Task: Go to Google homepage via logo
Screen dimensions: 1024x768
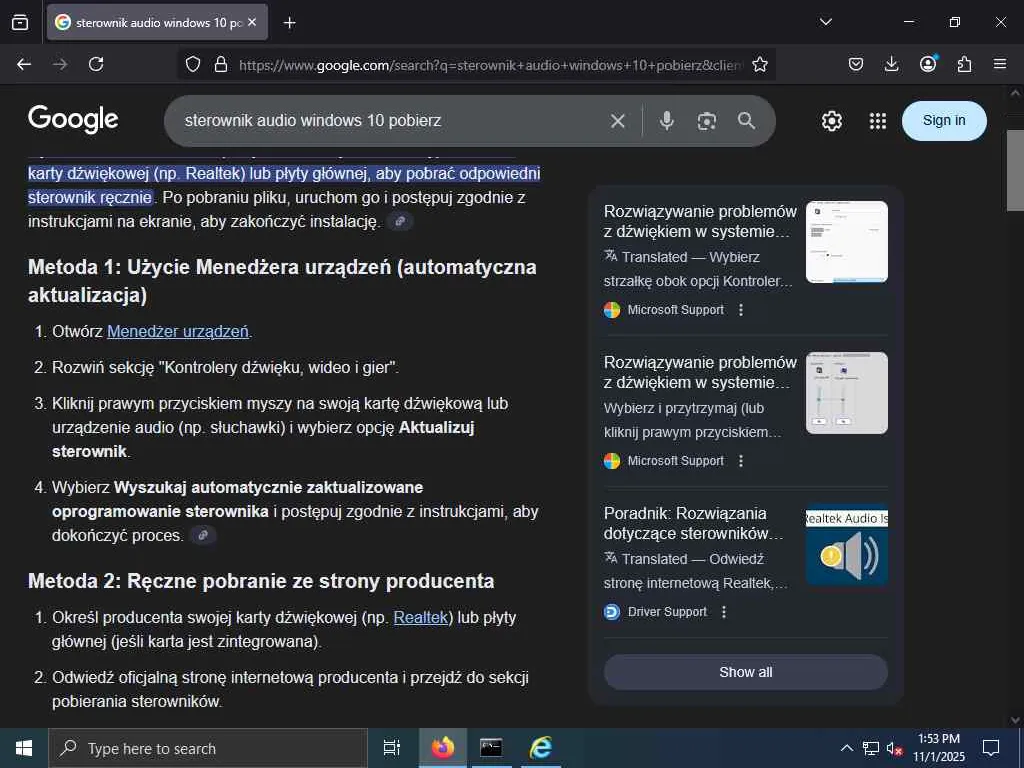Action: pyautogui.click(x=73, y=119)
